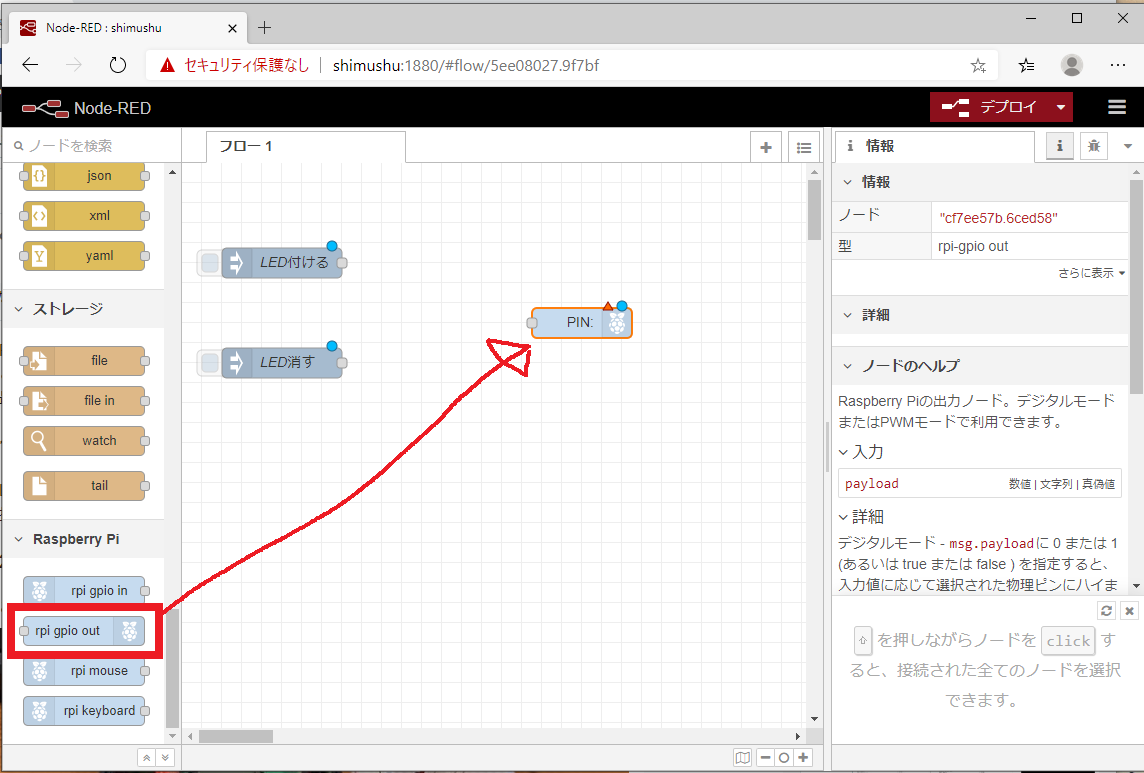The height and width of the screenshot is (773, 1144).
Task: Zoom out the workspace
Action: 765,758
